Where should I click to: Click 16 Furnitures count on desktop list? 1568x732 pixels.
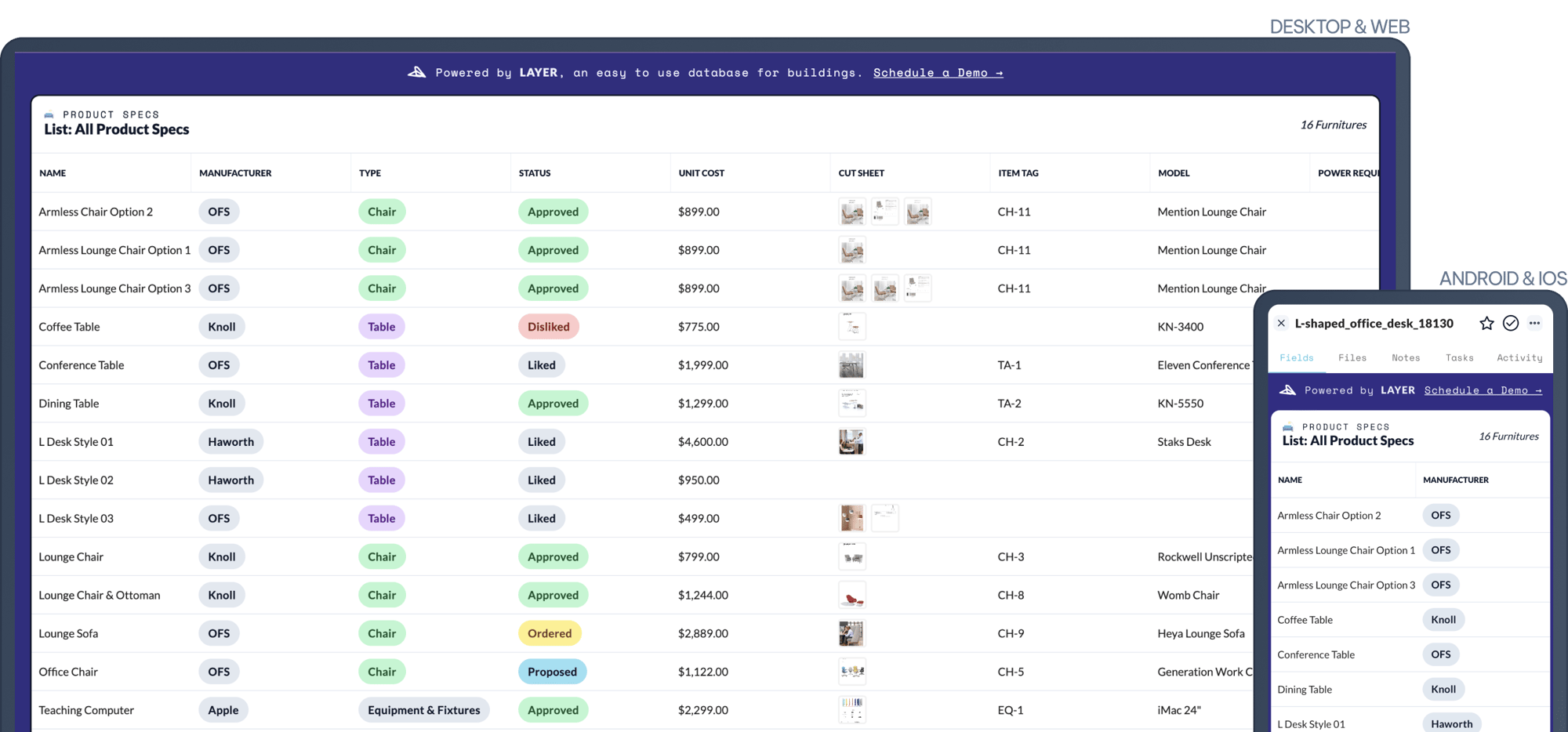click(x=1333, y=125)
